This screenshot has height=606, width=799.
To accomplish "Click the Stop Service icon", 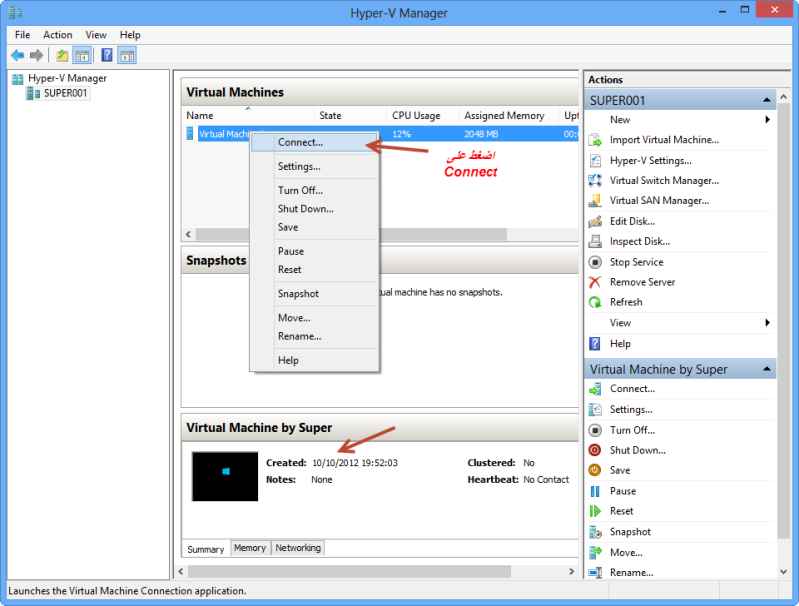I will pyautogui.click(x=595, y=262).
